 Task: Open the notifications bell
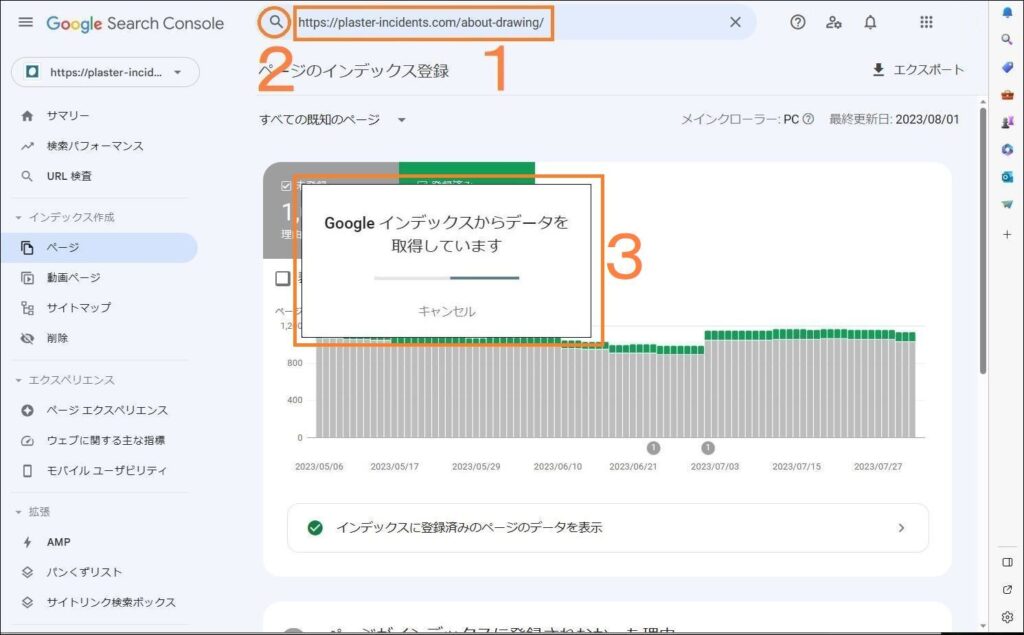tap(870, 22)
